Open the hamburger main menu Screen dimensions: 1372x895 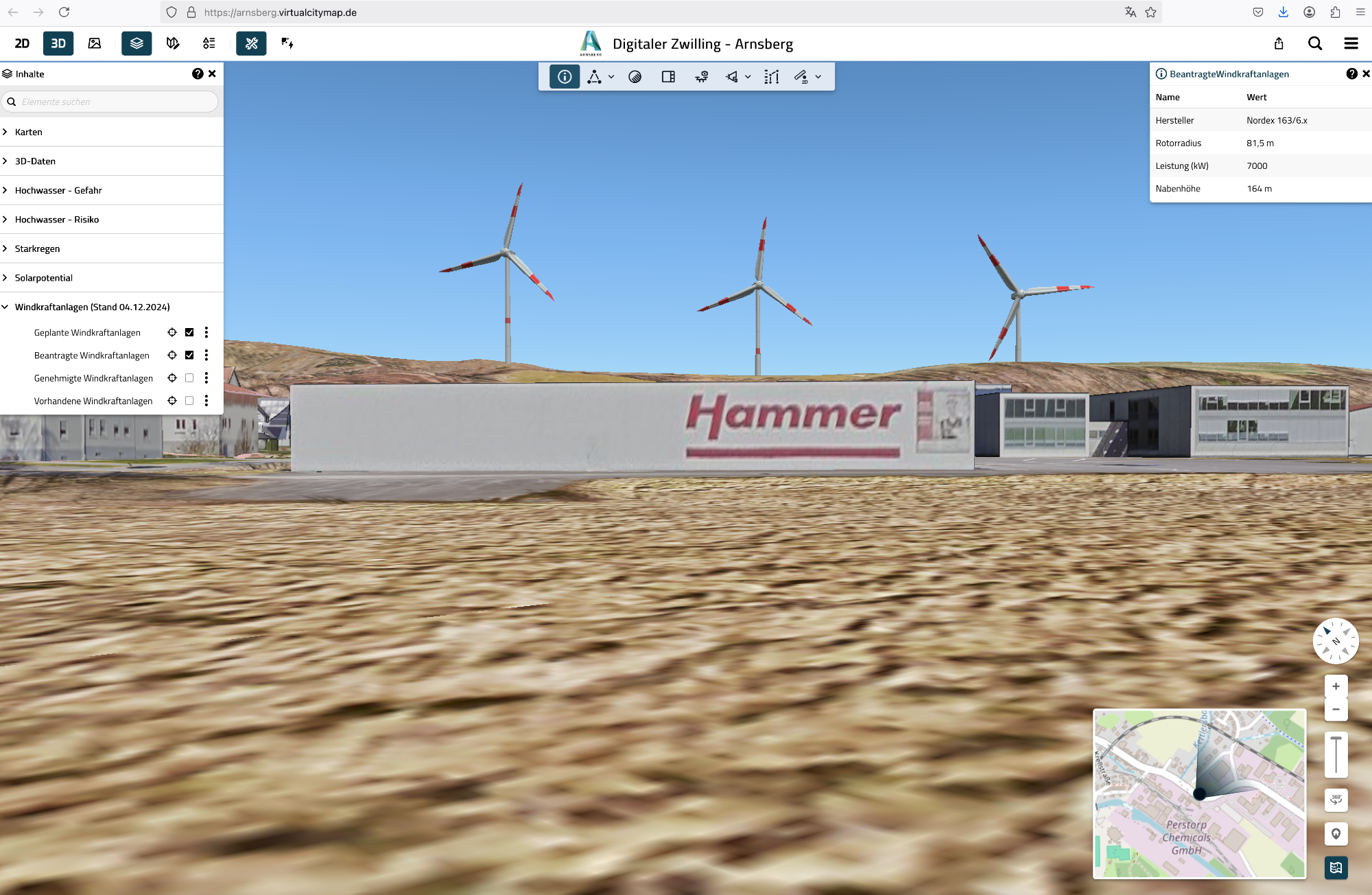click(x=1351, y=43)
